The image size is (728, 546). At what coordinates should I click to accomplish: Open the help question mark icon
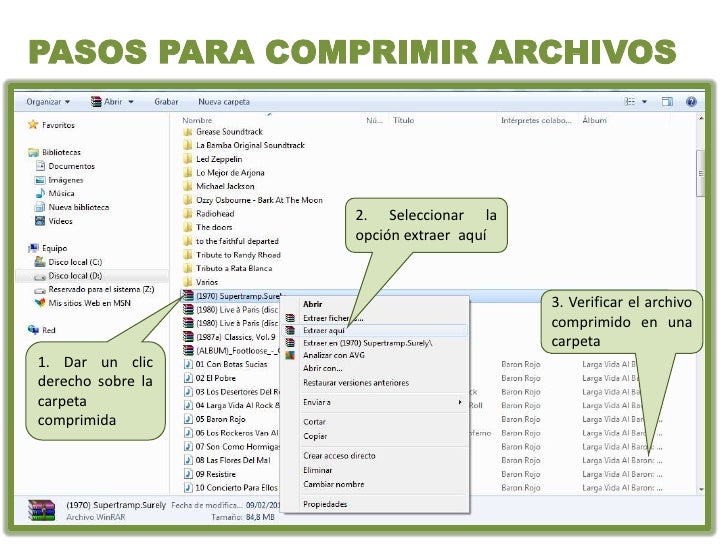[x=691, y=102]
